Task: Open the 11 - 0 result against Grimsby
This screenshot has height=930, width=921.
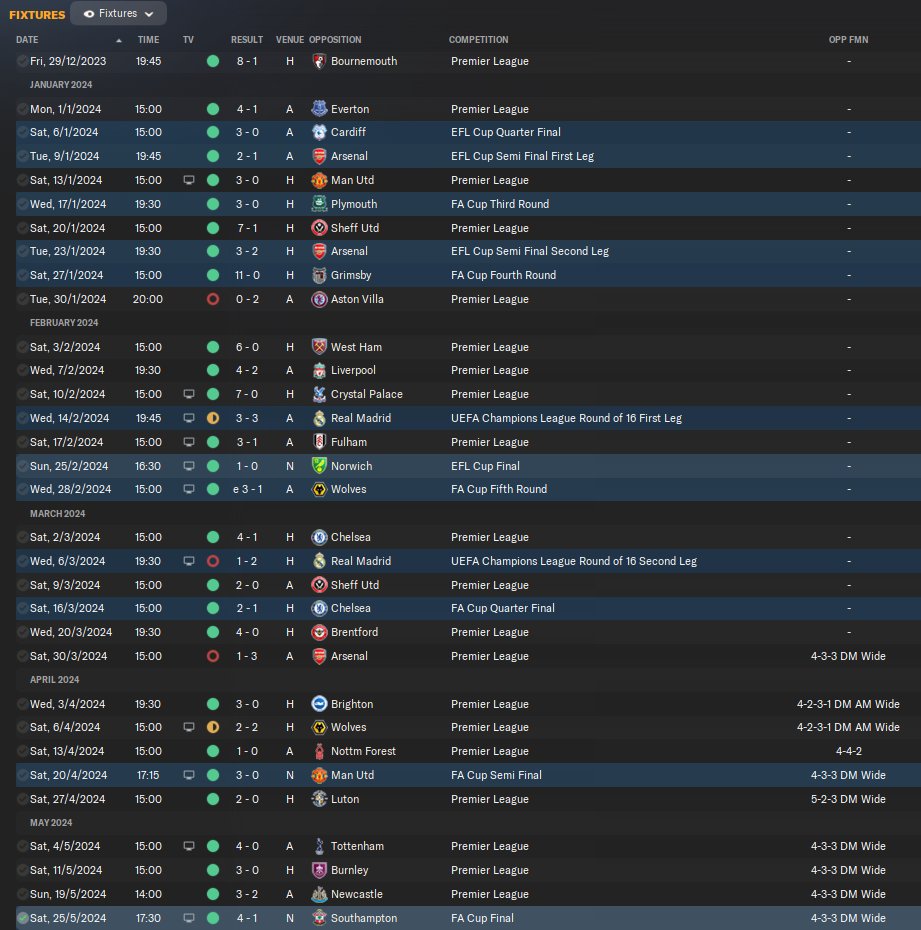Action: coord(247,275)
